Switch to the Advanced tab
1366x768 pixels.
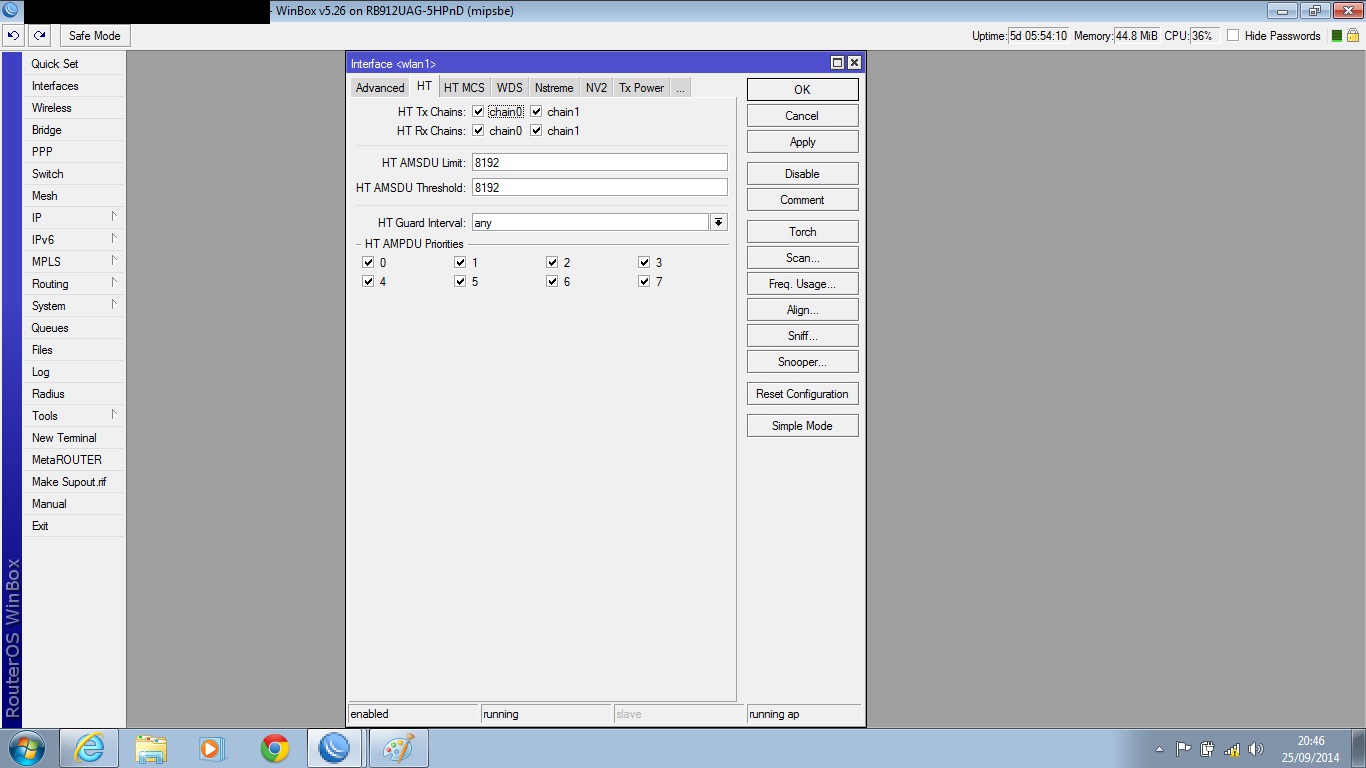pyautogui.click(x=380, y=88)
